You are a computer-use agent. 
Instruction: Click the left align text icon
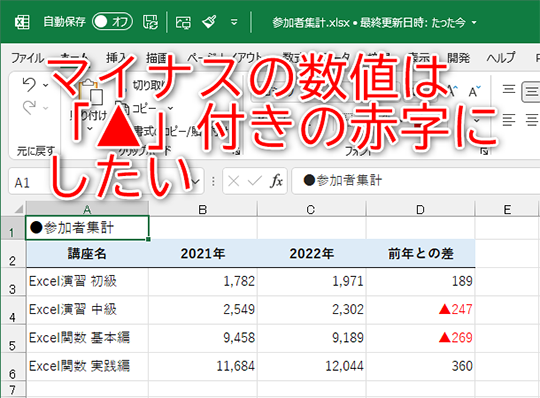[509, 120]
